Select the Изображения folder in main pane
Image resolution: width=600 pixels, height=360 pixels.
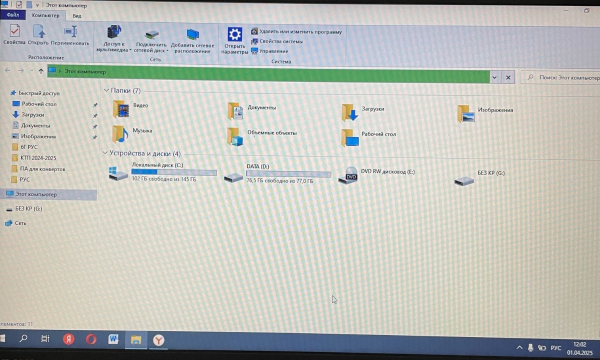pos(485,113)
